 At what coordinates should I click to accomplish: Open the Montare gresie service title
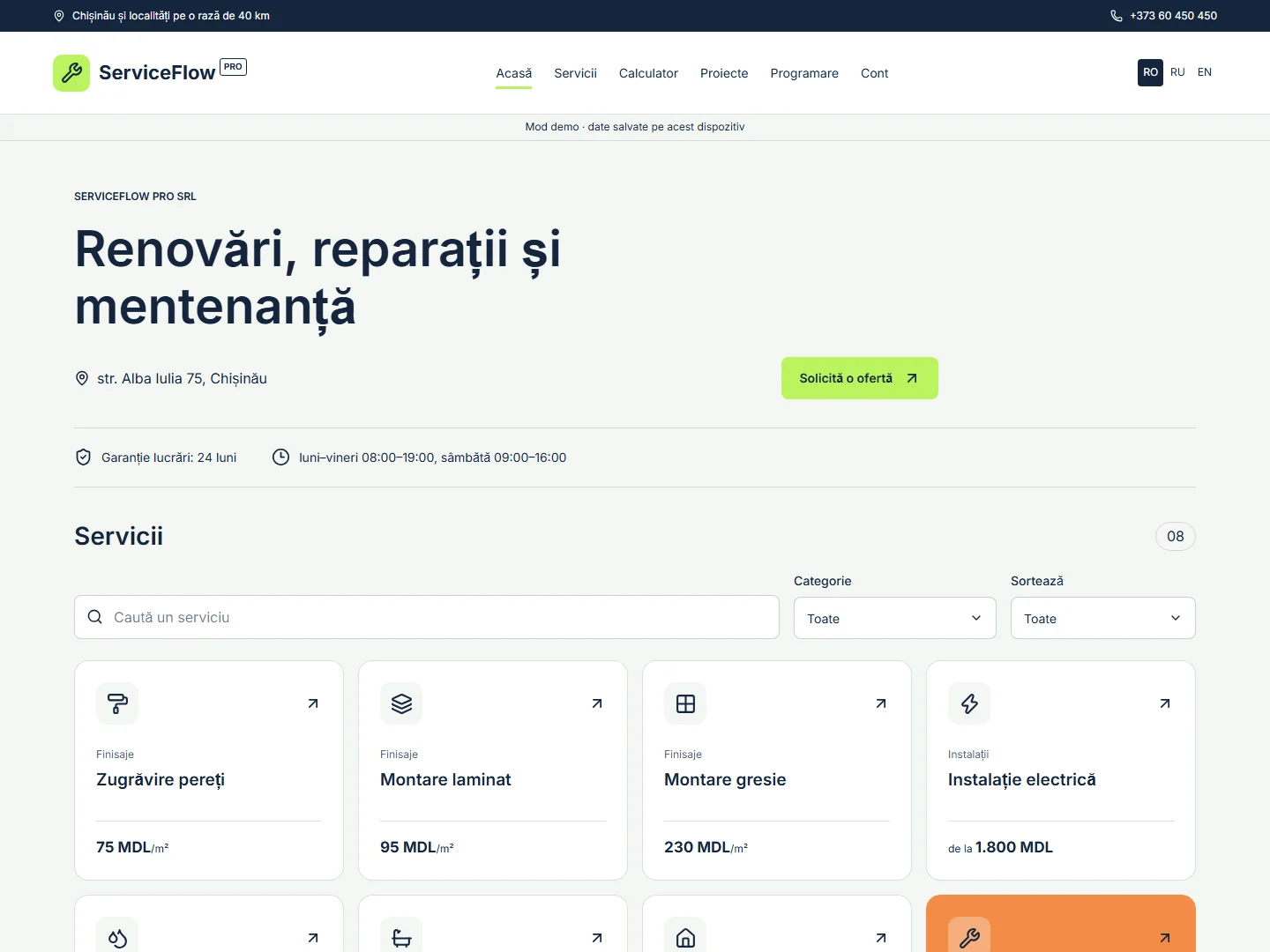(x=725, y=779)
